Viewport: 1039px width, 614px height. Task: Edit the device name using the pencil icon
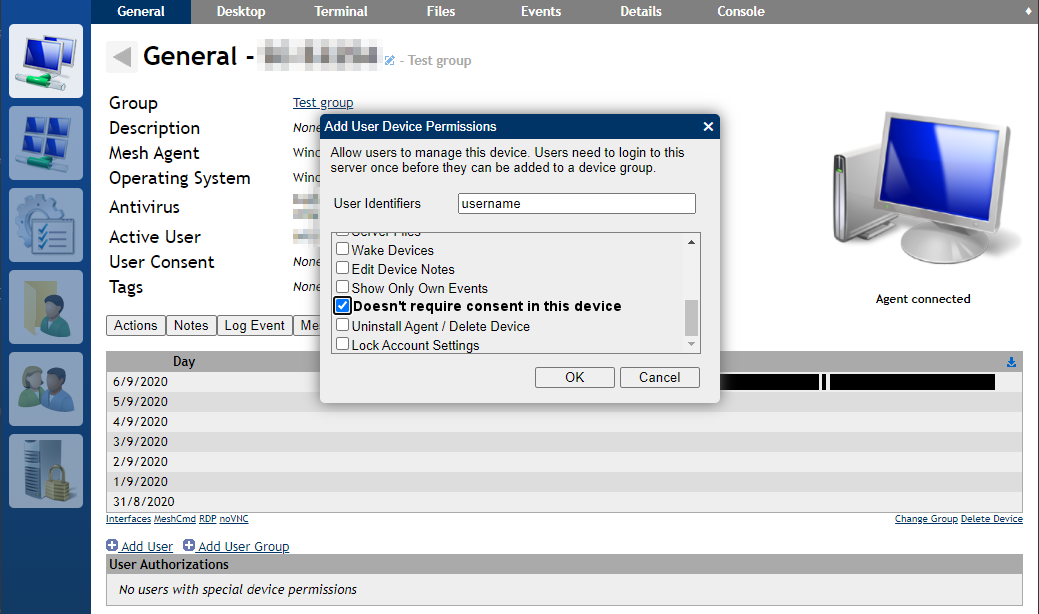click(x=389, y=60)
